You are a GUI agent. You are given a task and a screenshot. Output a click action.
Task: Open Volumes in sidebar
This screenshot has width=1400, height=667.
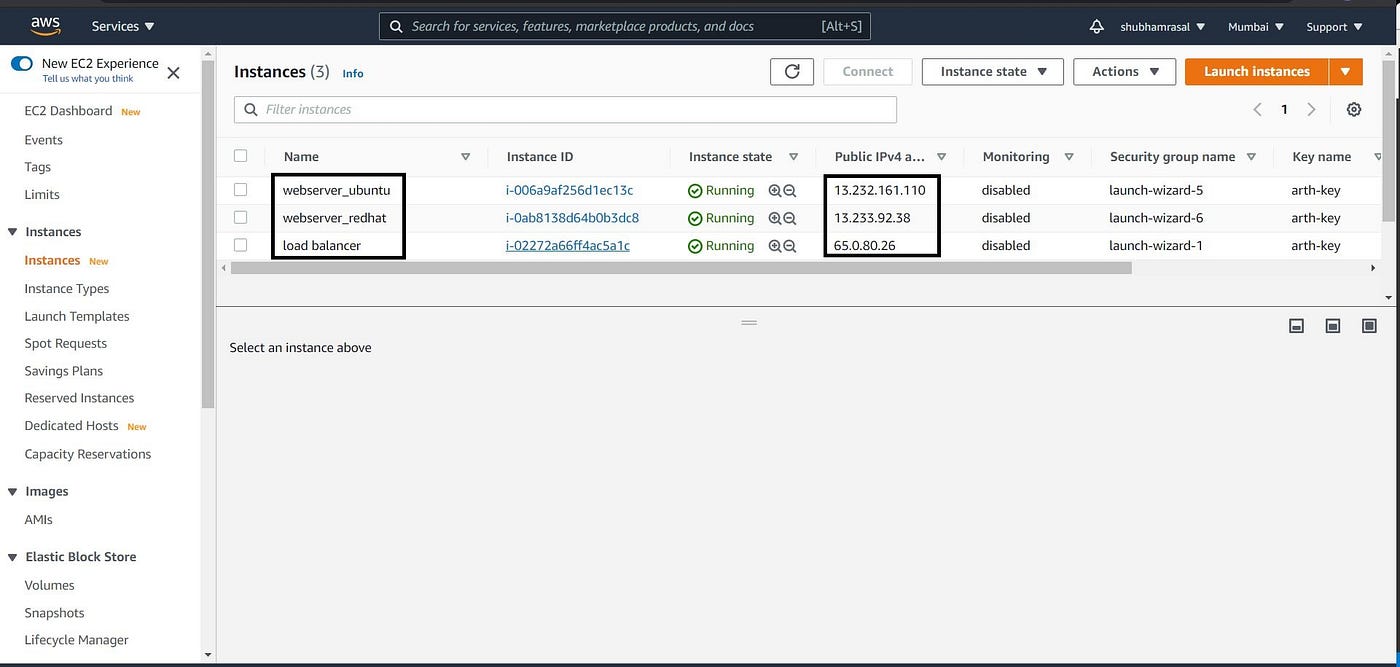click(x=49, y=585)
